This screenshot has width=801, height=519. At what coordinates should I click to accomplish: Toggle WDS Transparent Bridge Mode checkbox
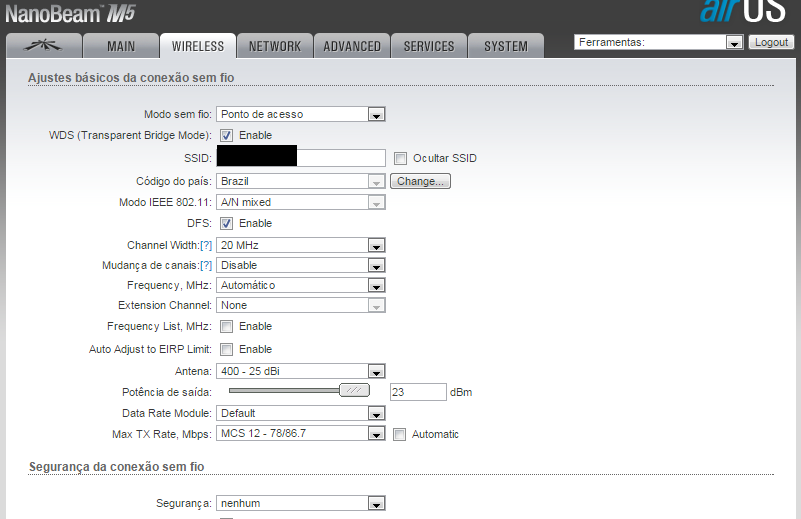[x=226, y=135]
